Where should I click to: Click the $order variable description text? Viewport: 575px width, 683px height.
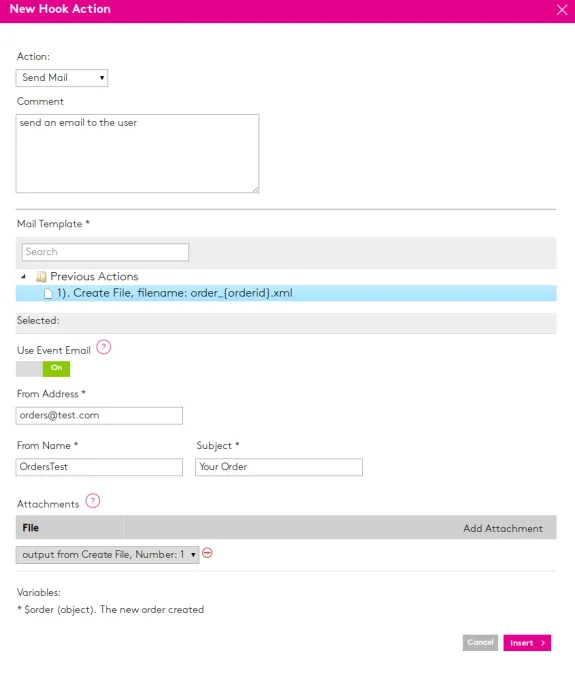pyautogui.click(x=111, y=610)
